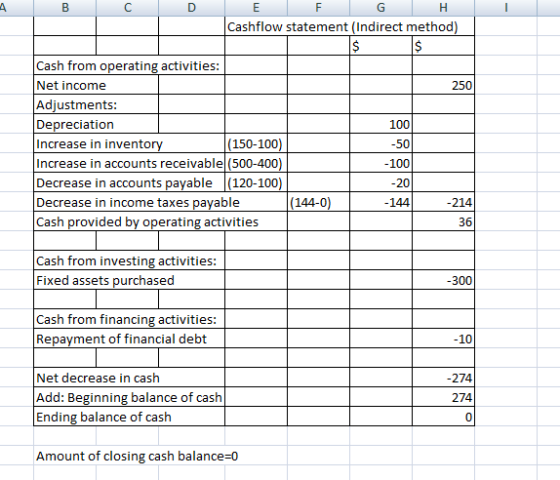Click 'Decrease in accounts payable' cell
The width and height of the screenshot is (560, 480).
[129, 183]
